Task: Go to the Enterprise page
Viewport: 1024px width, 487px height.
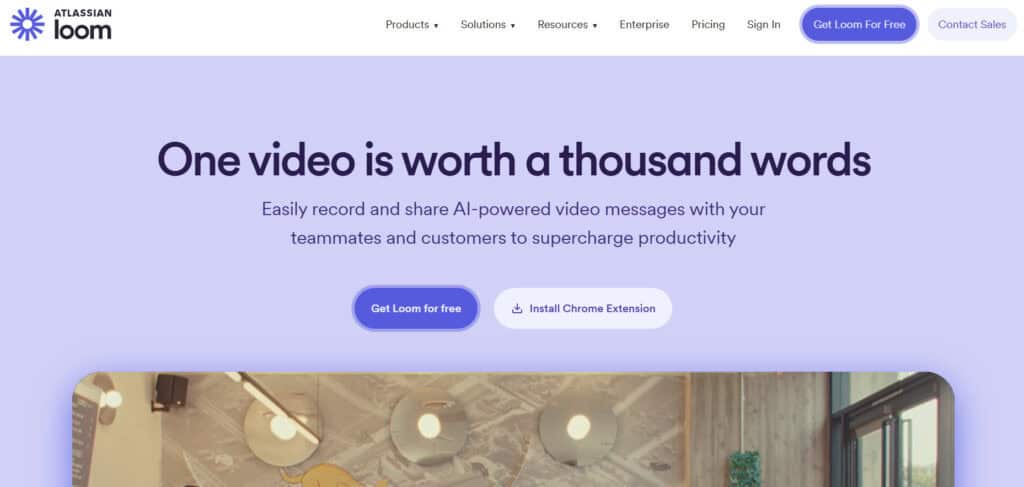Action: tap(644, 25)
